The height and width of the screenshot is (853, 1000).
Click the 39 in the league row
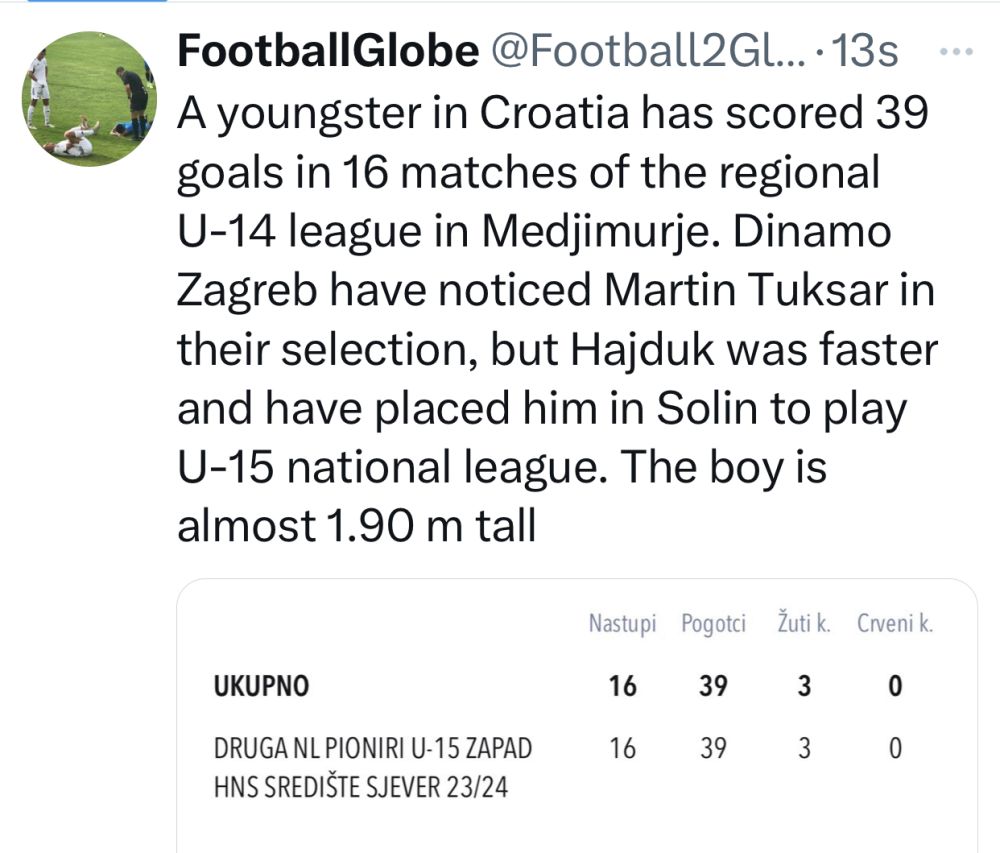coord(713,748)
